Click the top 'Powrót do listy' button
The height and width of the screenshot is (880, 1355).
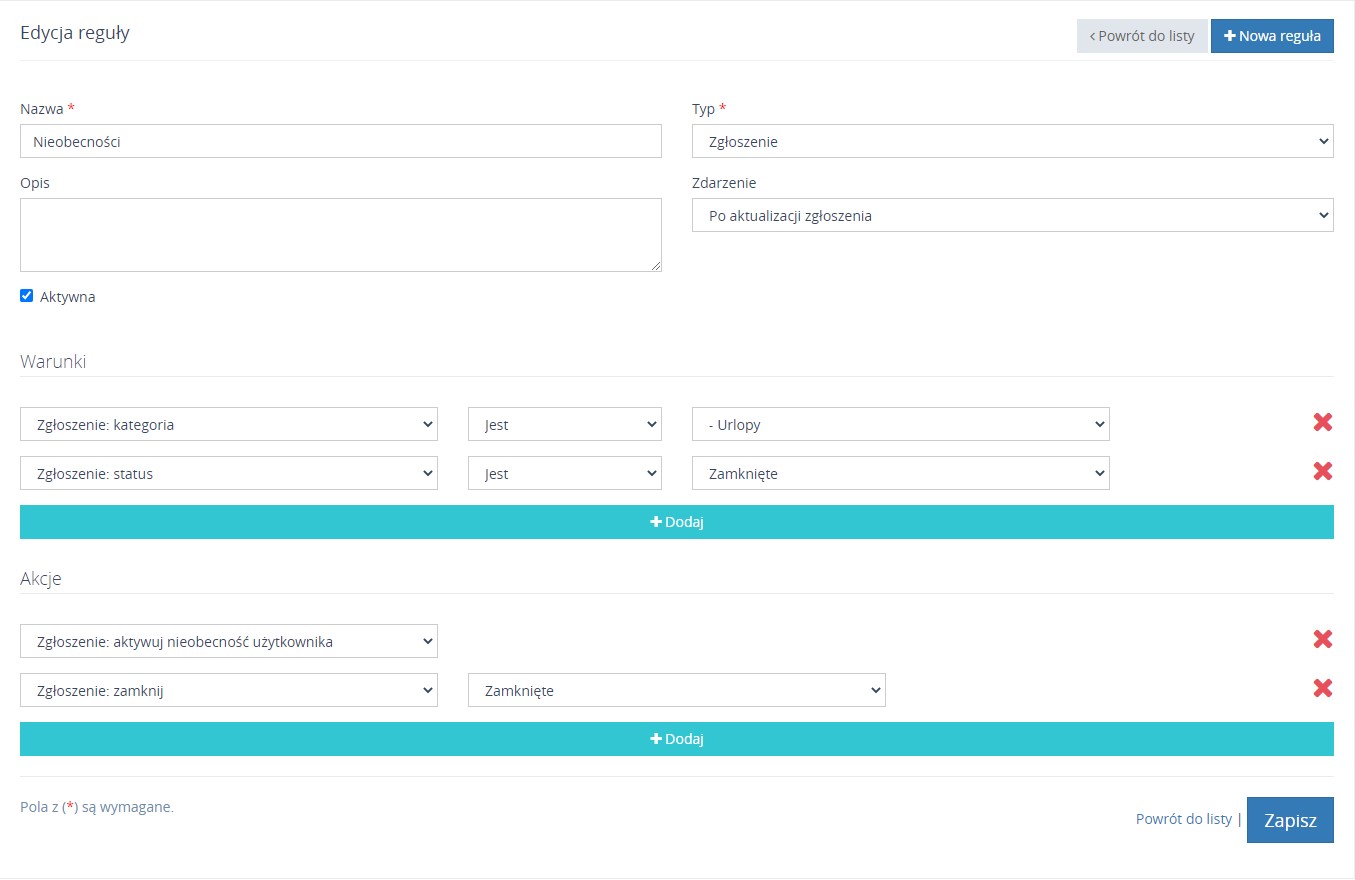[1142, 36]
